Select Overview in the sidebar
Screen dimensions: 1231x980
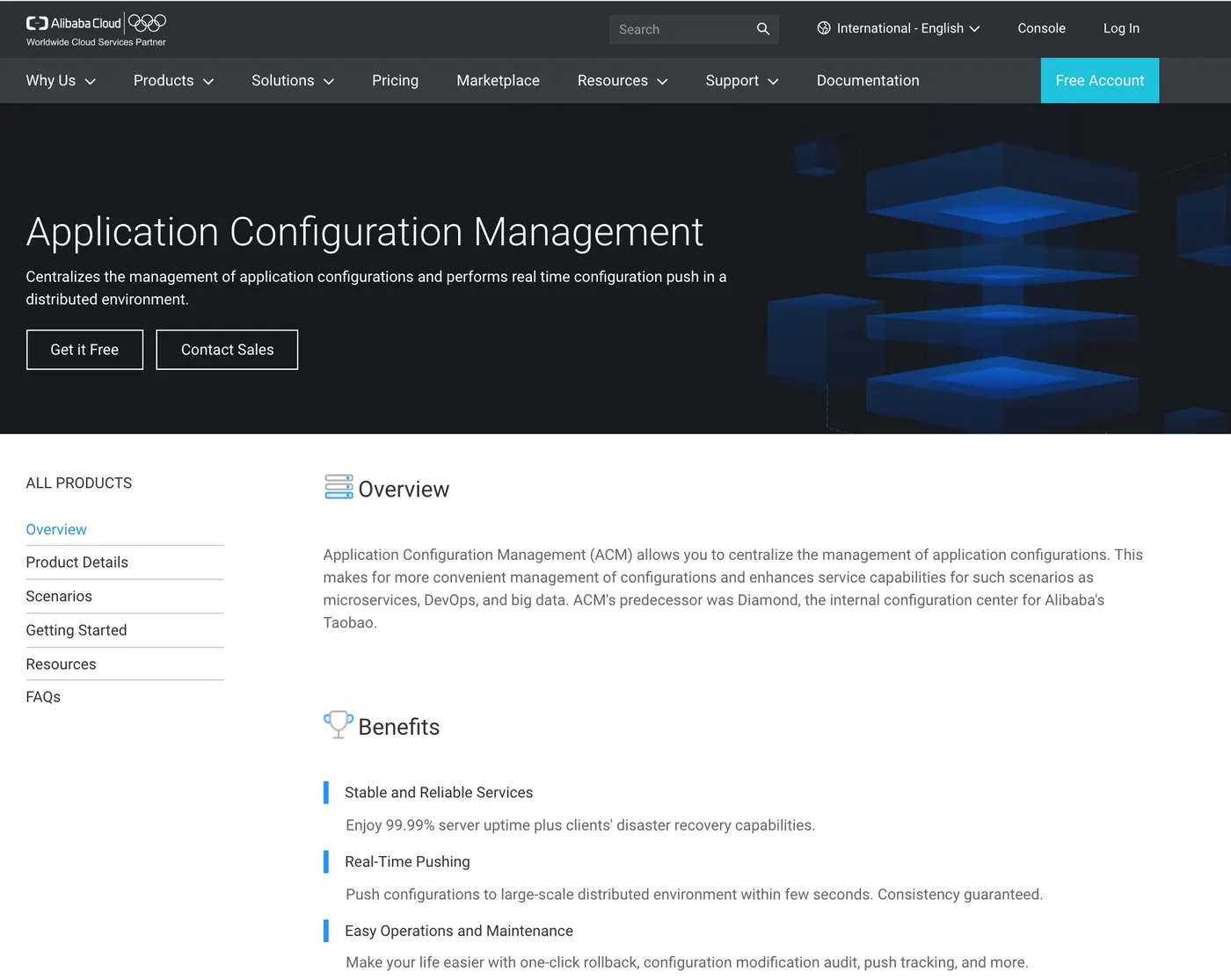pos(56,530)
